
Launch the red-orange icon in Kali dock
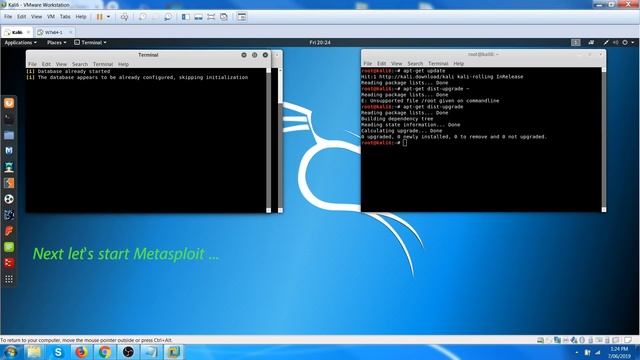tap(9, 231)
